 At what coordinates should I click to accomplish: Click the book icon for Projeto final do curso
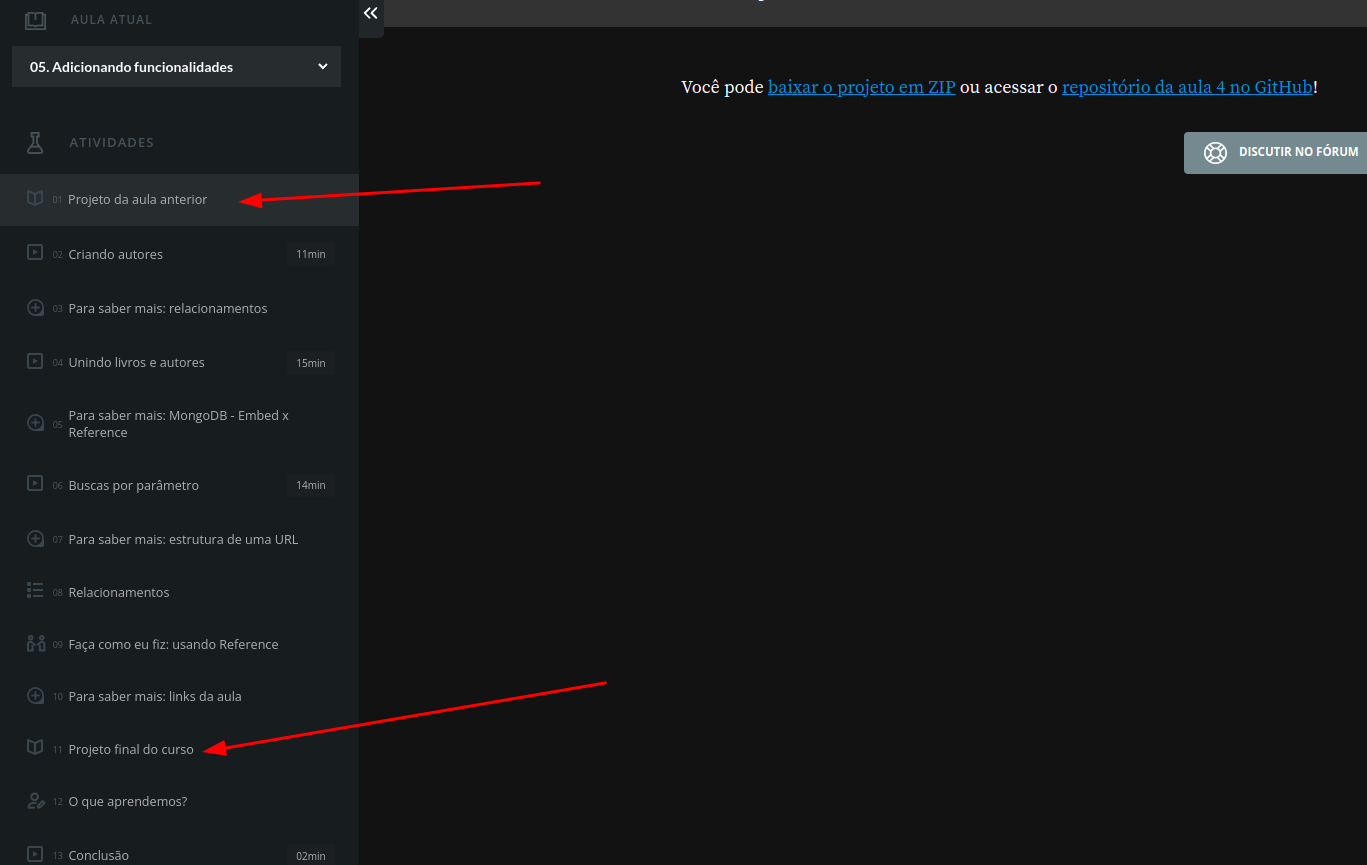35,747
